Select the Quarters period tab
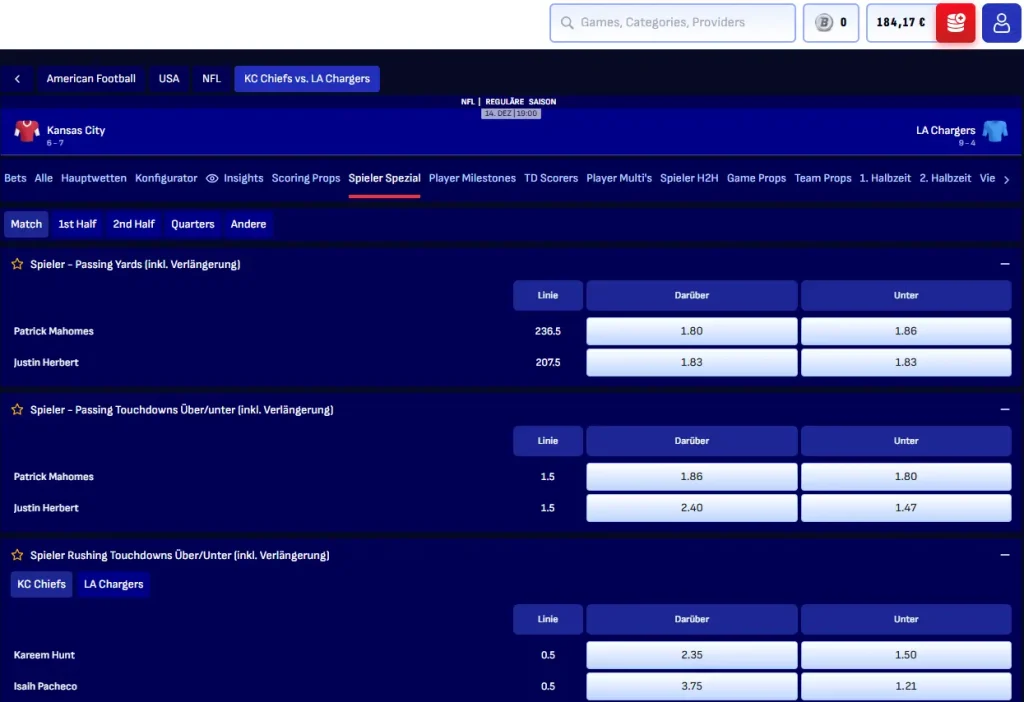Viewport: 1024px width, 702px height. [x=193, y=224]
